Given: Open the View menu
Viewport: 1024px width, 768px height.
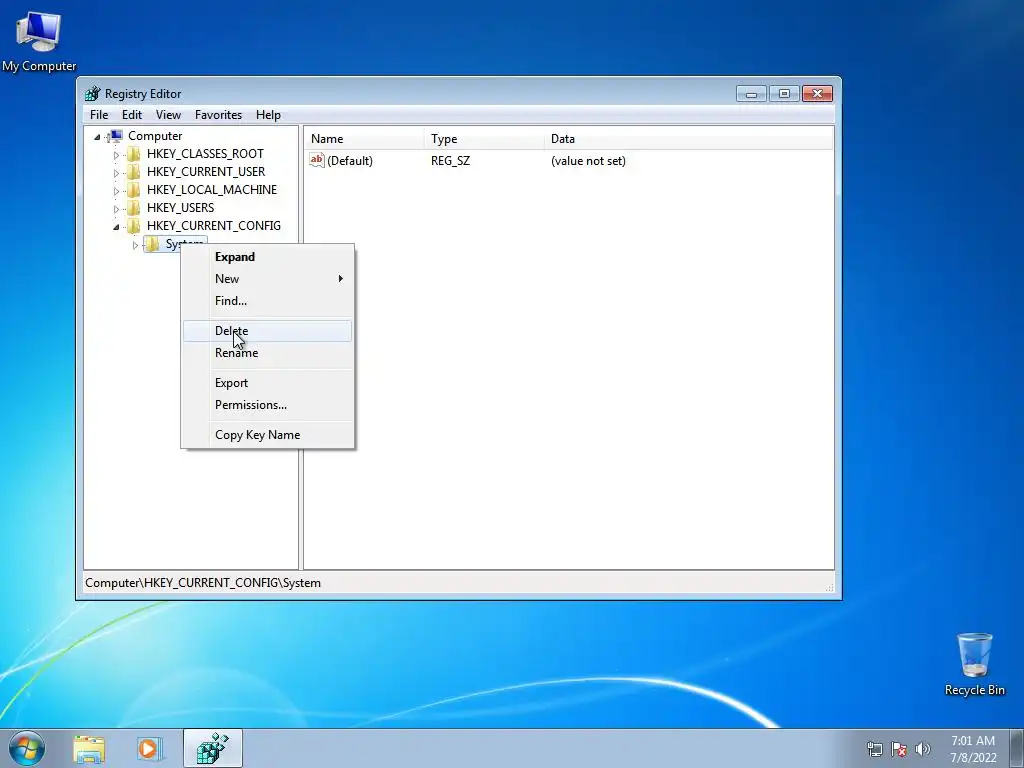Looking at the screenshot, I should [168, 115].
